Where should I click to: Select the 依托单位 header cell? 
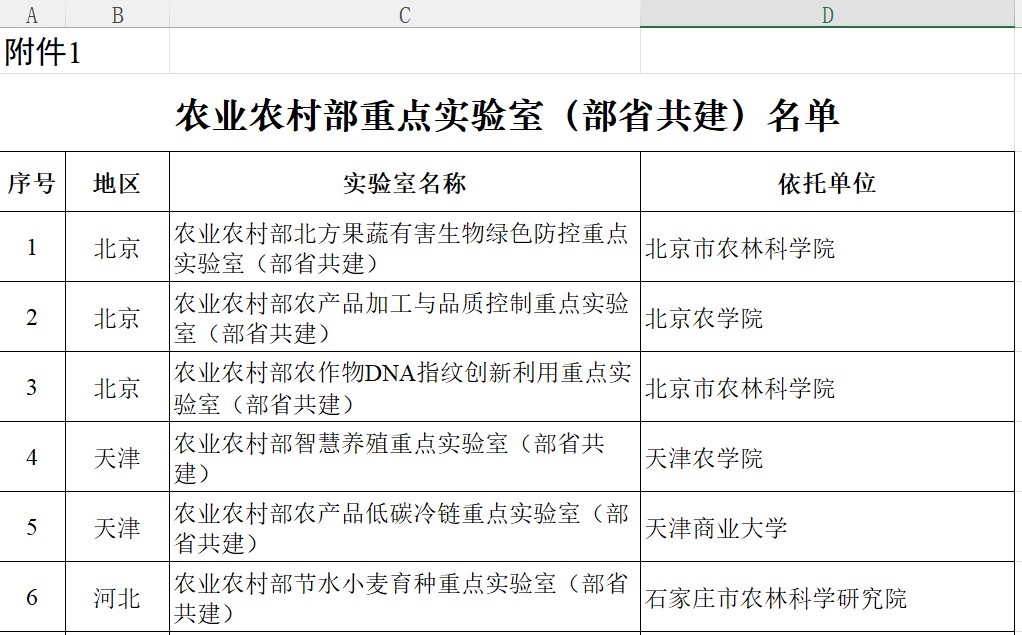(x=827, y=183)
